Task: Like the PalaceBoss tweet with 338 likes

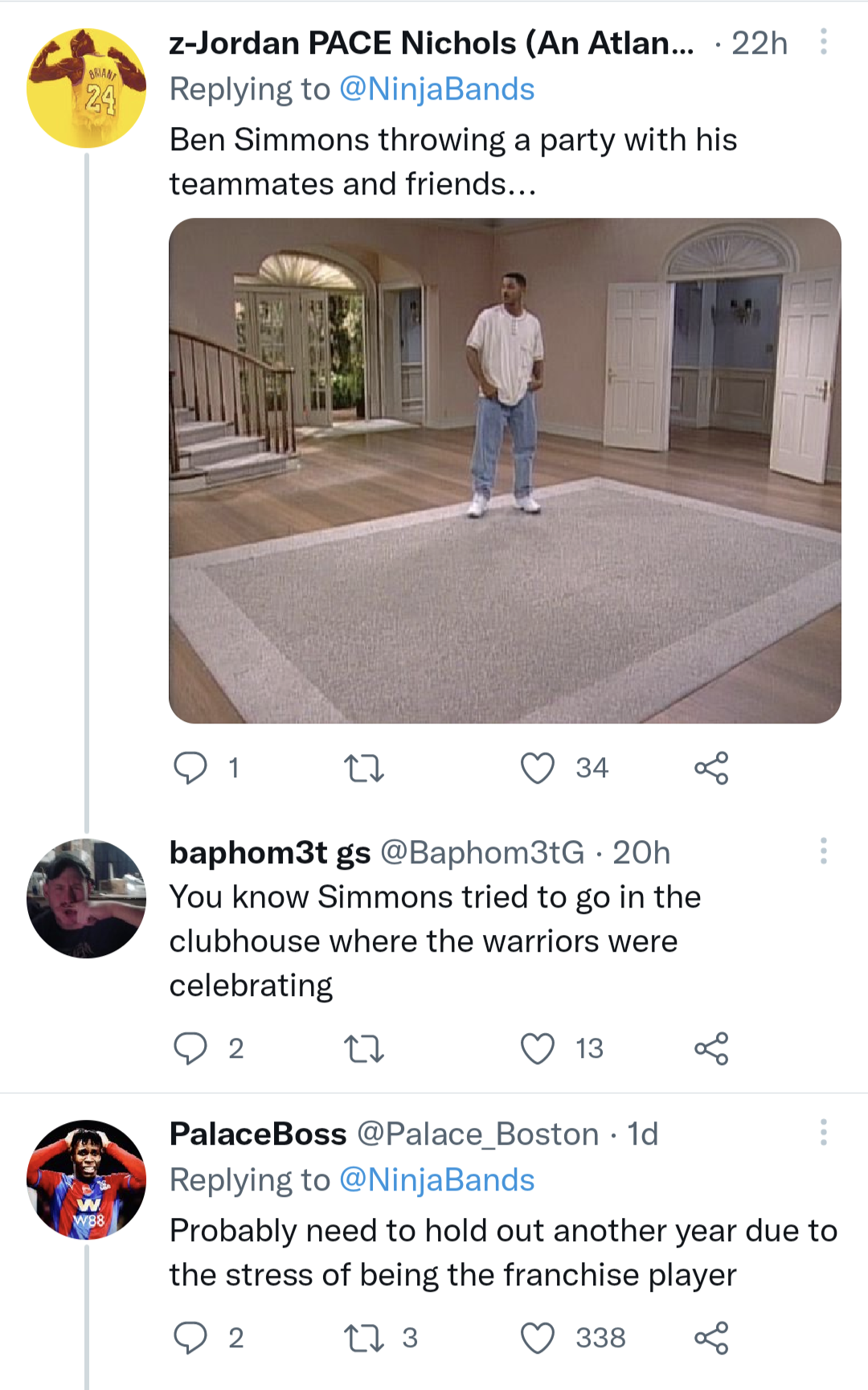Action: tap(538, 1338)
